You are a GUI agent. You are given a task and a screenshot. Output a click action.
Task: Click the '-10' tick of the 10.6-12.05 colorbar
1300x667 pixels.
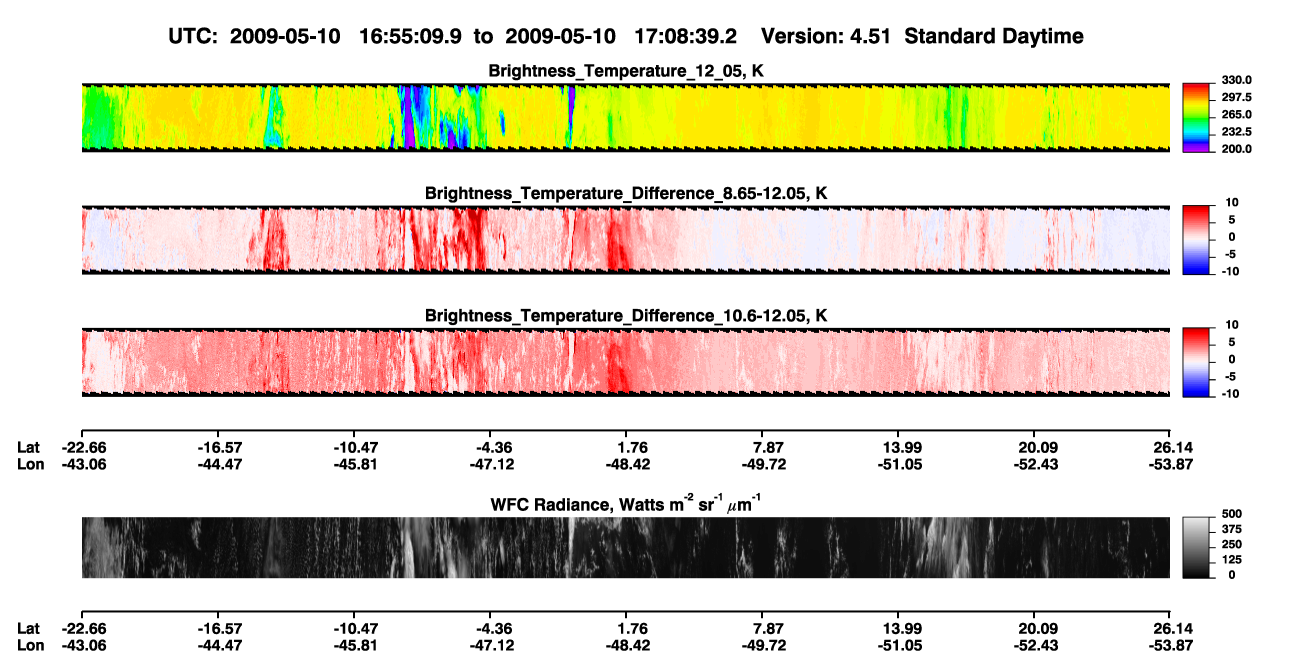[1233, 393]
